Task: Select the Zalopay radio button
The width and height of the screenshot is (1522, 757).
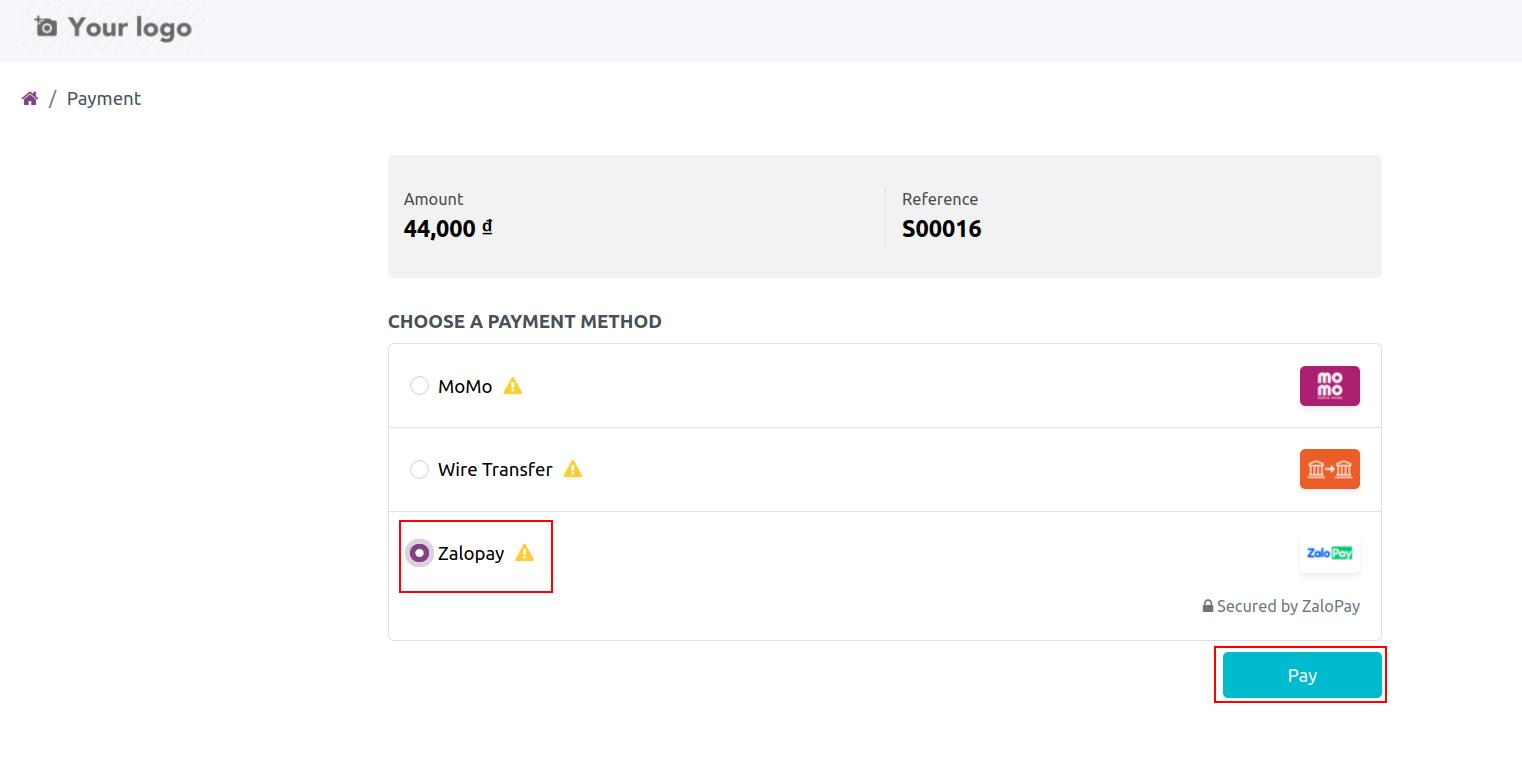Action: point(420,553)
